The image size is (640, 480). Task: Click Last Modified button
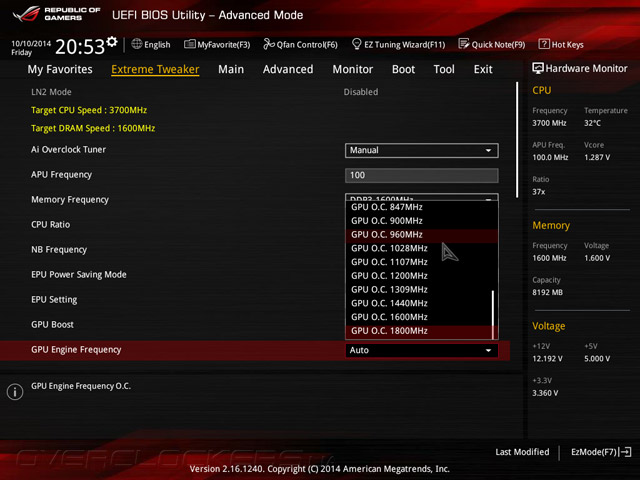(522, 452)
